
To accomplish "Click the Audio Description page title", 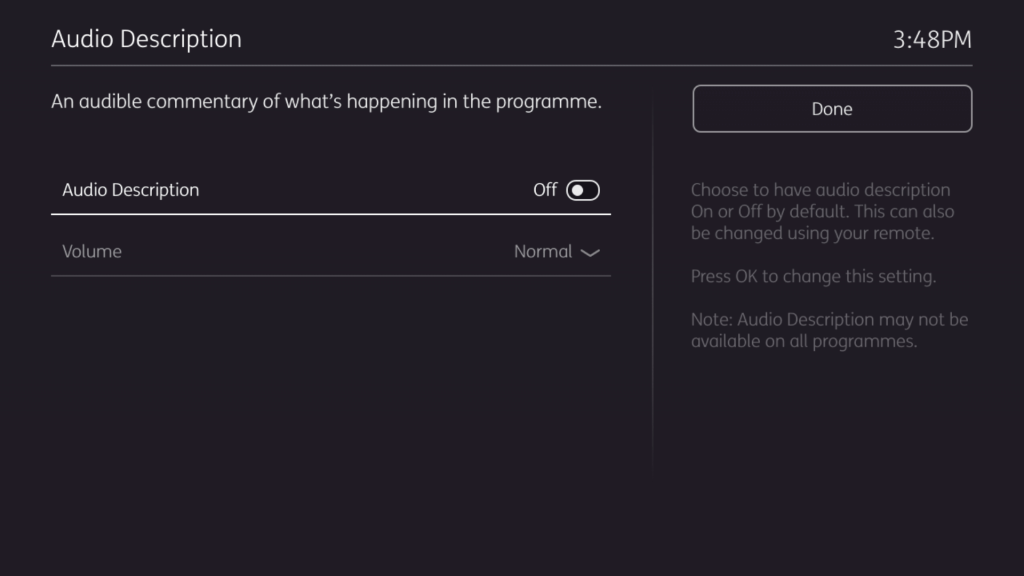I will [x=146, y=40].
